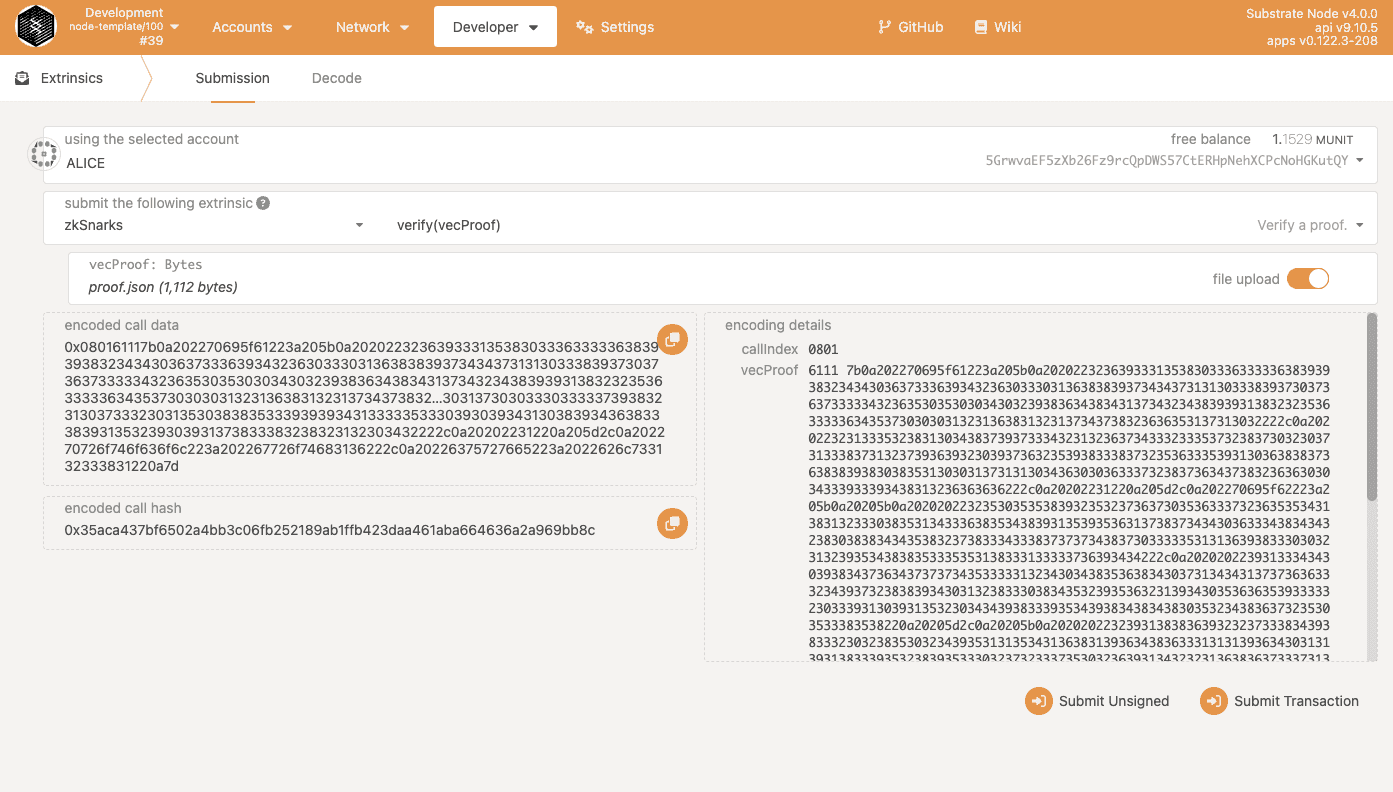This screenshot has height=792, width=1393.
Task: Disable the file upload toggle
Action: (1308, 278)
